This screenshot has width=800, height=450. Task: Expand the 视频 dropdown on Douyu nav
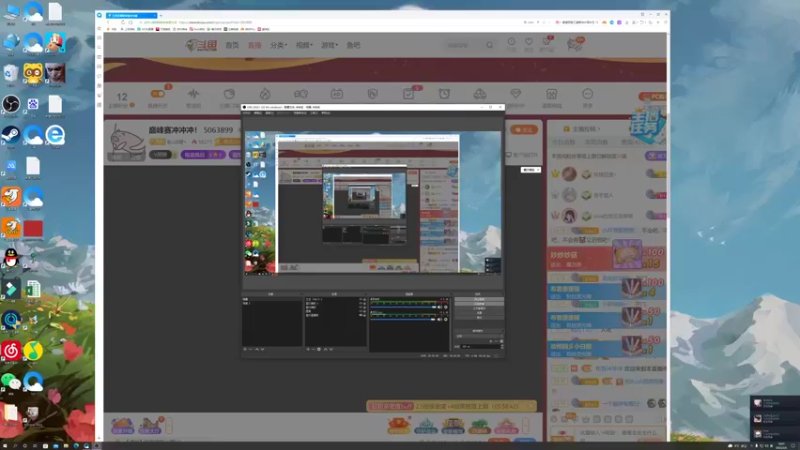point(304,45)
